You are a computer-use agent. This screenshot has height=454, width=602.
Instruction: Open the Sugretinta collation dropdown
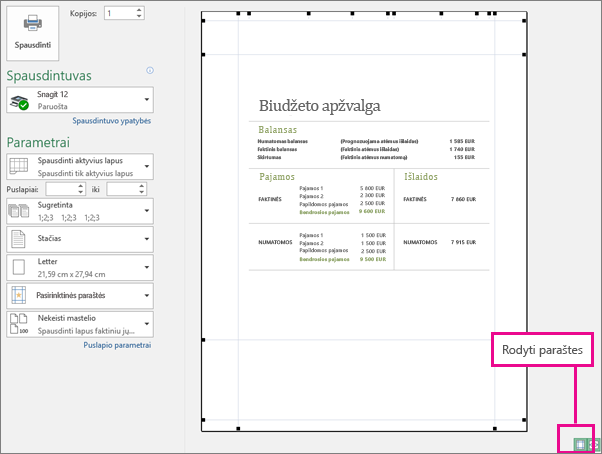(80, 211)
